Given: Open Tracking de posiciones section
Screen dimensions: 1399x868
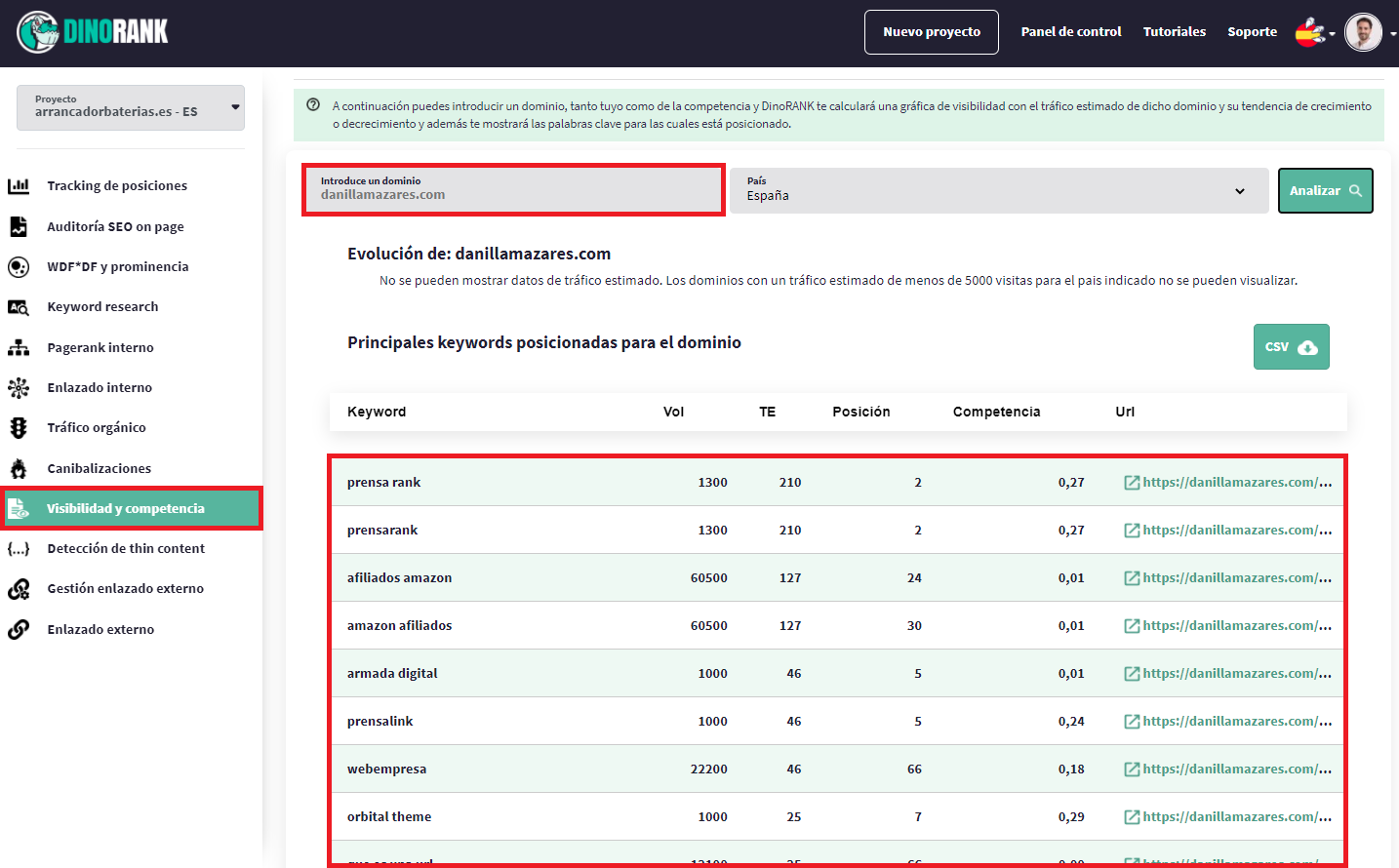Looking at the screenshot, I should coord(117,185).
